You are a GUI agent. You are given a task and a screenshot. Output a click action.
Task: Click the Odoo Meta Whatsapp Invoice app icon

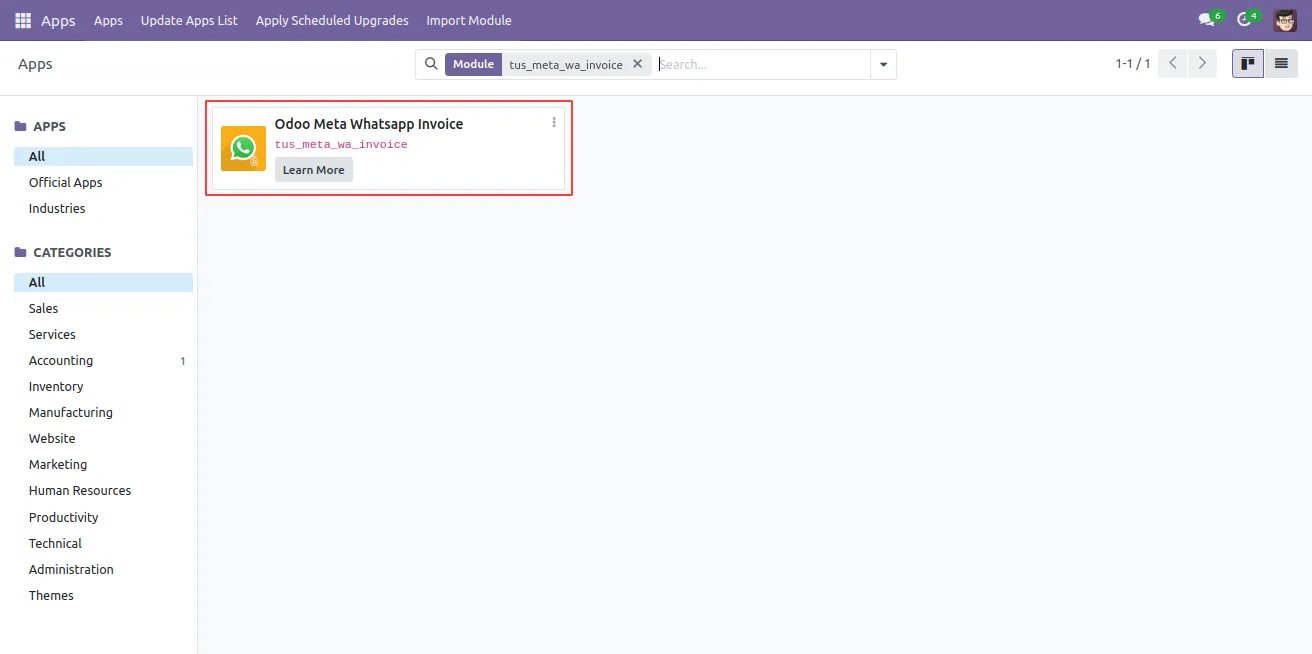[243, 148]
